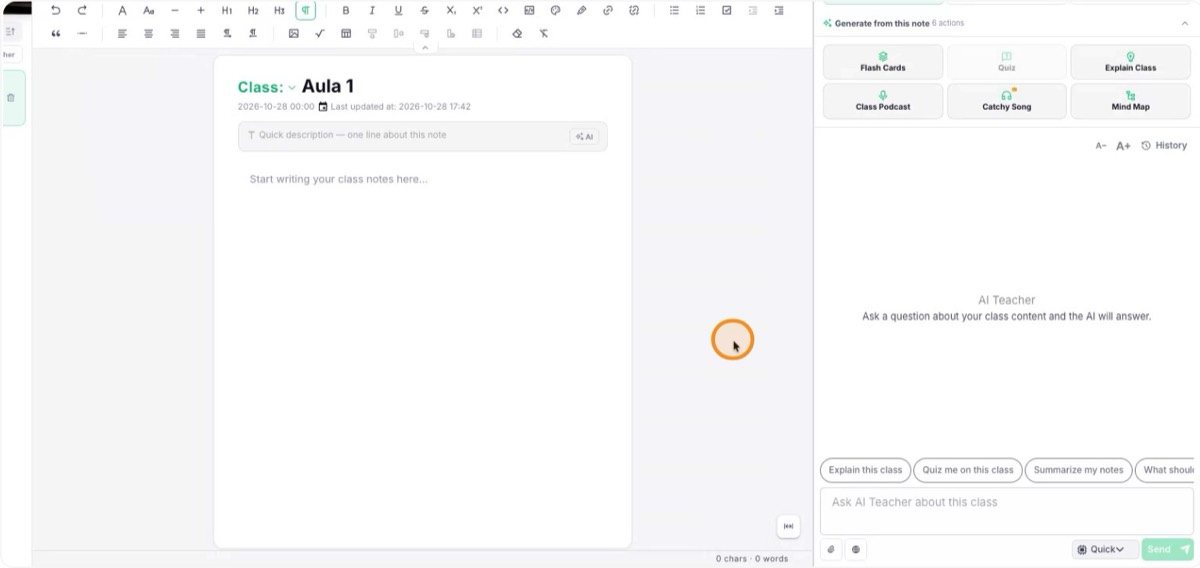Increase chat font size with A+
1200x568 pixels.
(x=1123, y=146)
